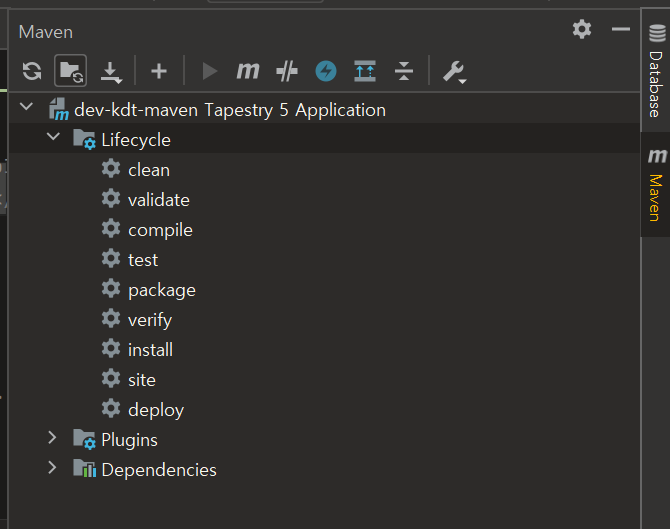The width and height of the screenshot is (670, 529).
Task: Select the Lifecycle folder
Action: pos(136,140)
